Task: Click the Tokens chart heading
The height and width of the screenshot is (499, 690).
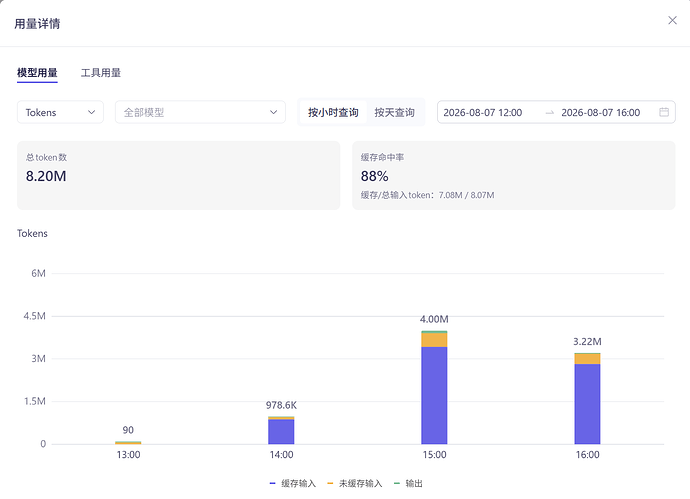Action: point(32,233)
